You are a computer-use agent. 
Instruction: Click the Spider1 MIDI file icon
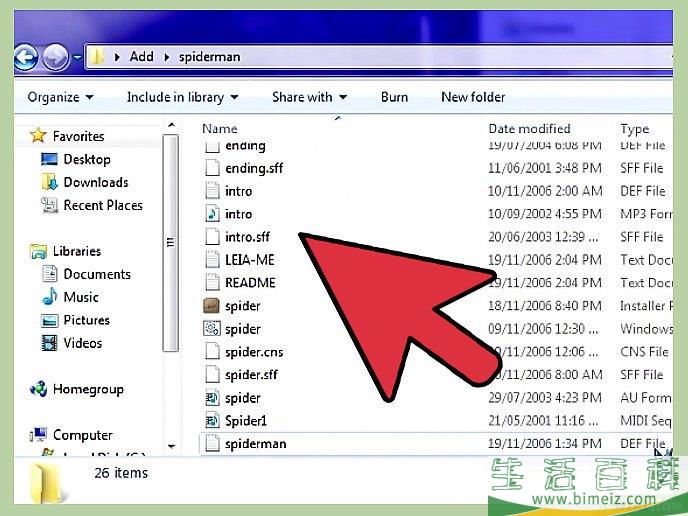[212, 420]
